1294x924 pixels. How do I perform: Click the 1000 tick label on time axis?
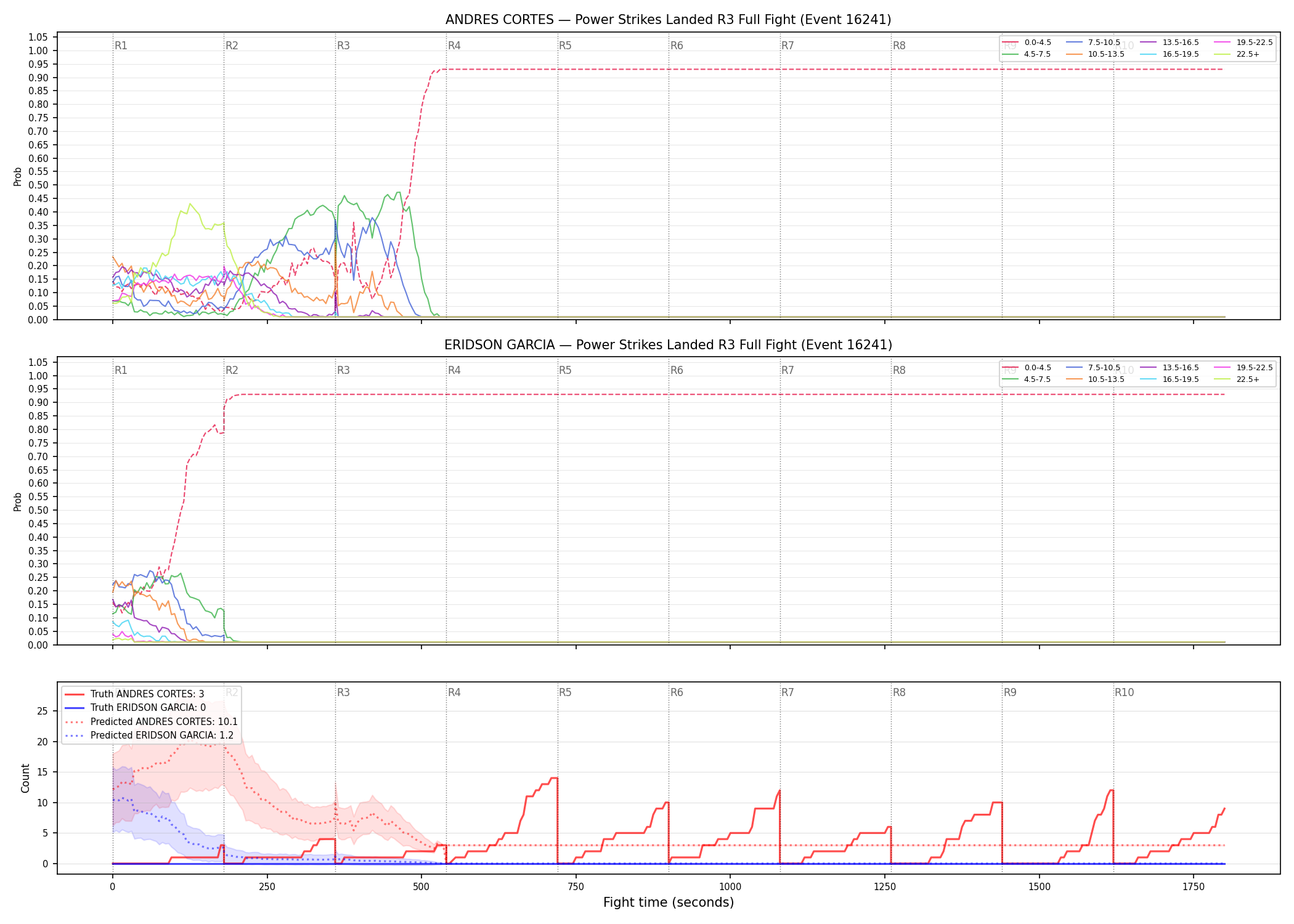730,887
